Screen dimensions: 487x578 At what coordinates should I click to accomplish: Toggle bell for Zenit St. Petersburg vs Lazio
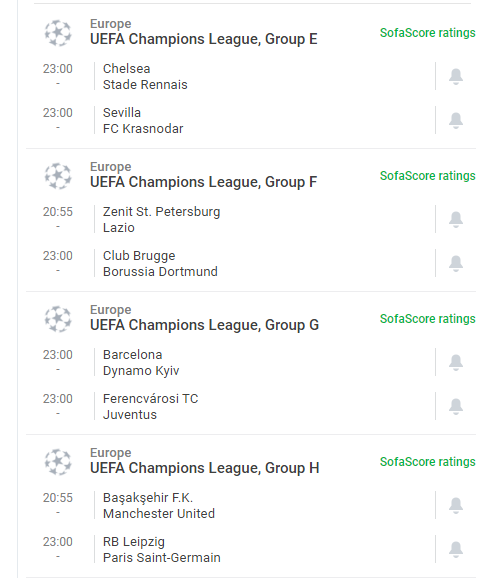coord(456,219)
